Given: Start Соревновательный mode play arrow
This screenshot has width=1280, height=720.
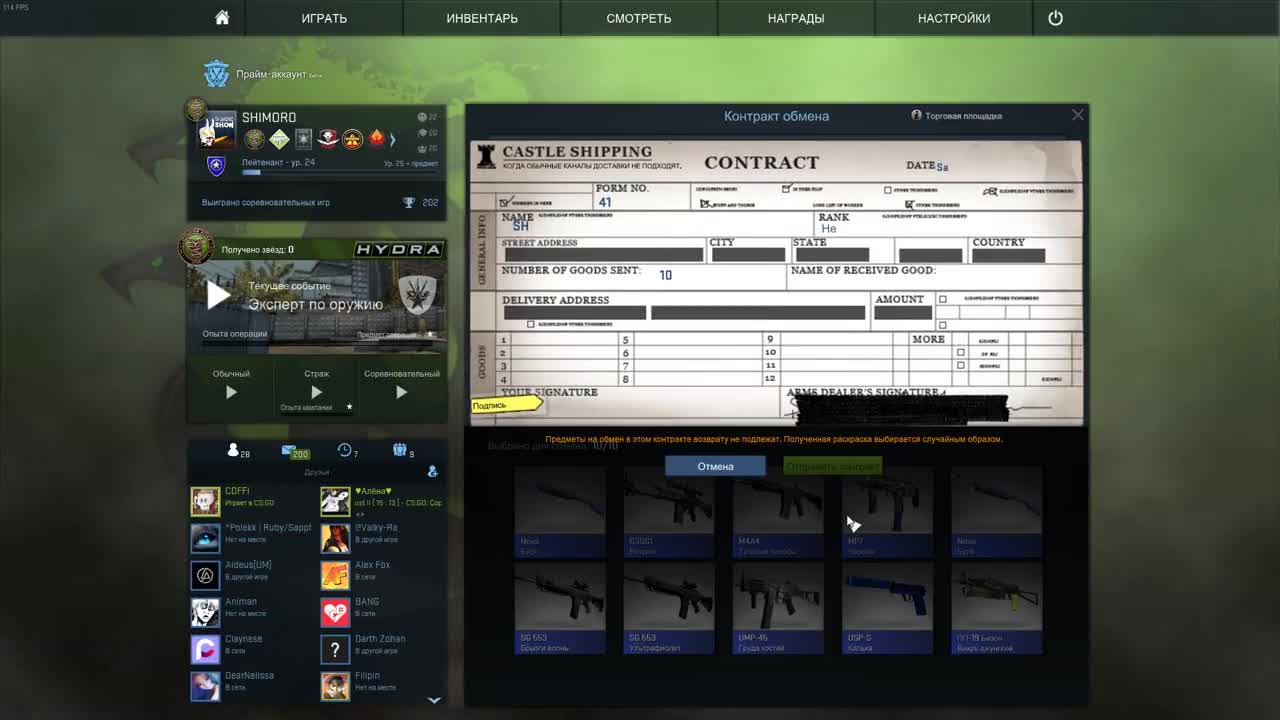Looking at the screenshot, I should click(401, 392).
